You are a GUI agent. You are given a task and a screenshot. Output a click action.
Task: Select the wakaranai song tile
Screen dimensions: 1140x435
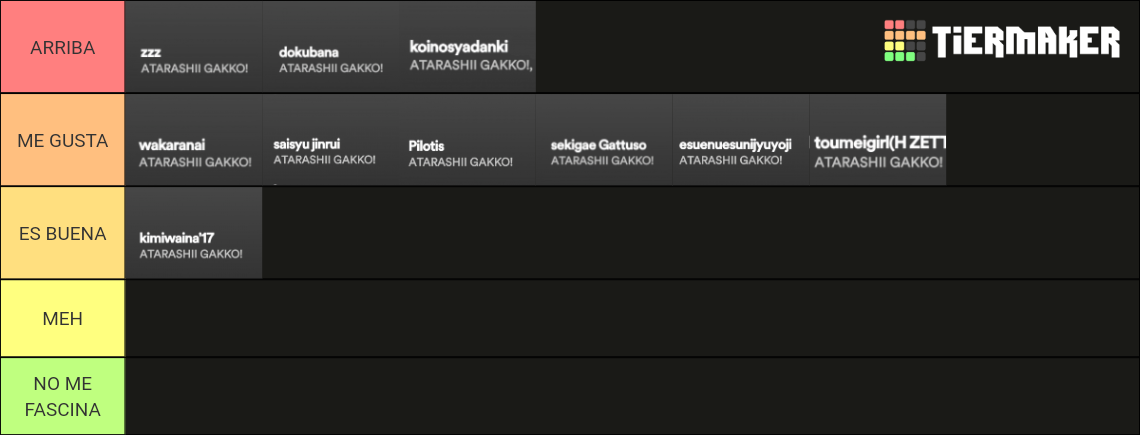tap(193, 140)
